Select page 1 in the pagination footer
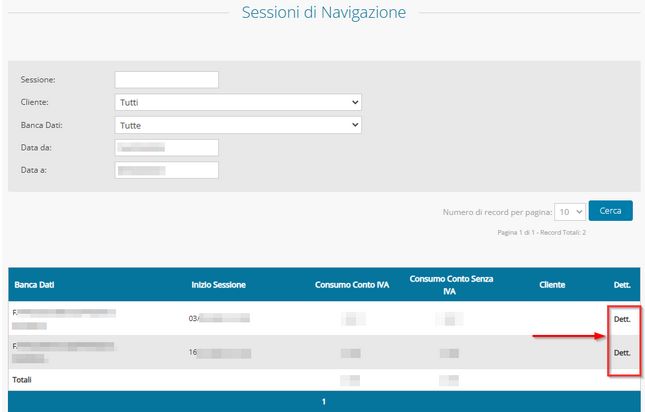The height and width of the screenshot is (412, 645). pos(323,402)
